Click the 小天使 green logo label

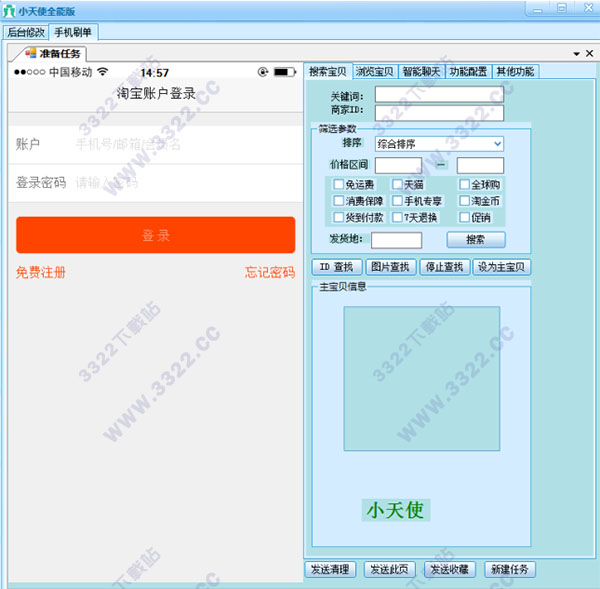396,510
